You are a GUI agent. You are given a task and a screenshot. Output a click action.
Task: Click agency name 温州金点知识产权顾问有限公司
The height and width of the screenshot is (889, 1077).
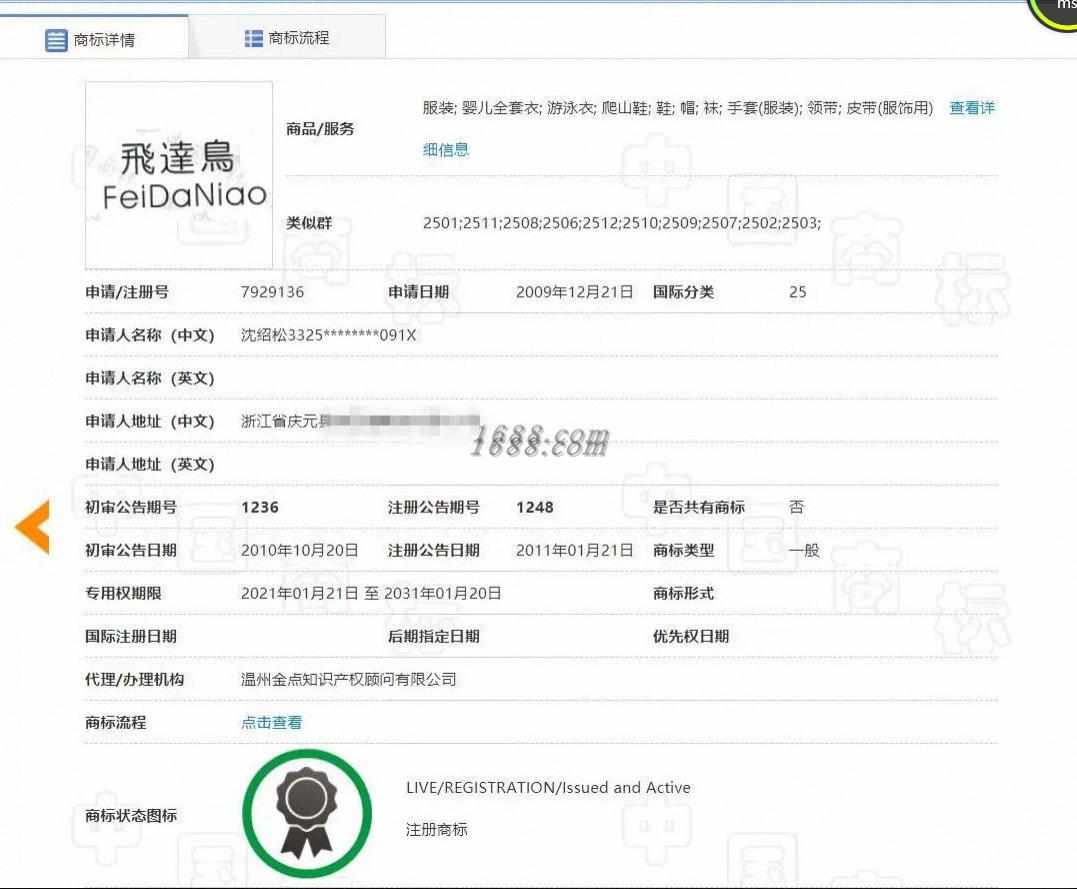(x=348, y=679)
